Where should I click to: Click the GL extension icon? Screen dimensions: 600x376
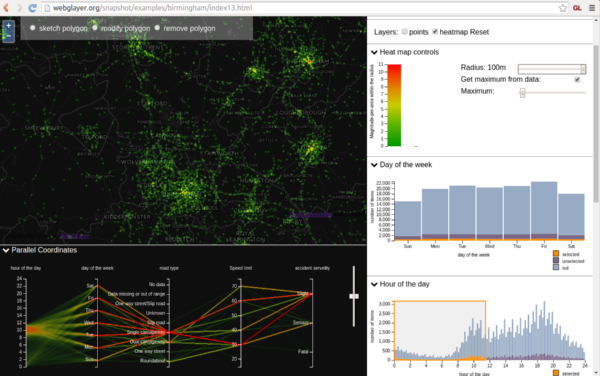coord(577,8)
